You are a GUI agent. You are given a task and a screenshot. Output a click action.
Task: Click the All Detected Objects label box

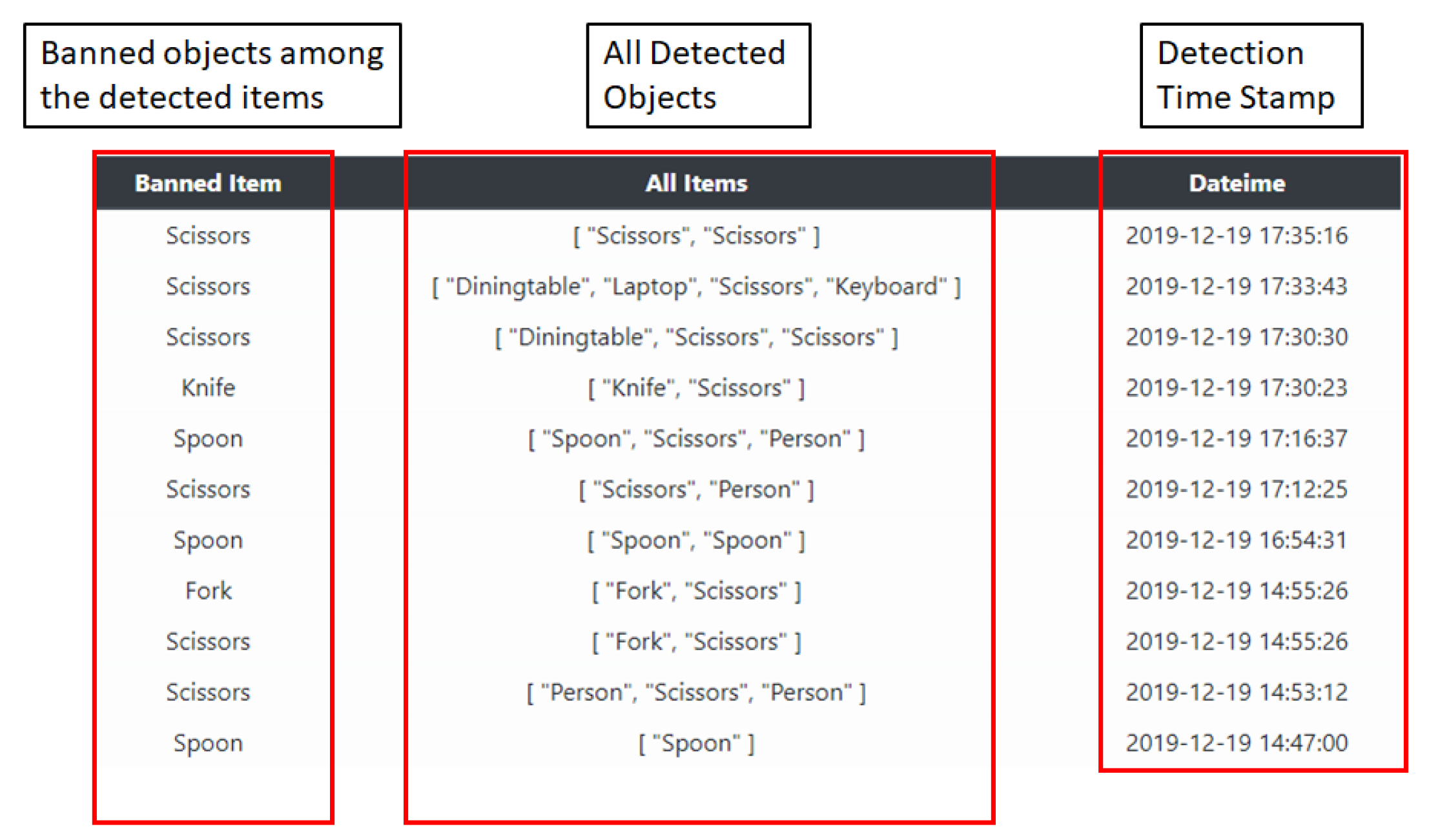point(697,76)
